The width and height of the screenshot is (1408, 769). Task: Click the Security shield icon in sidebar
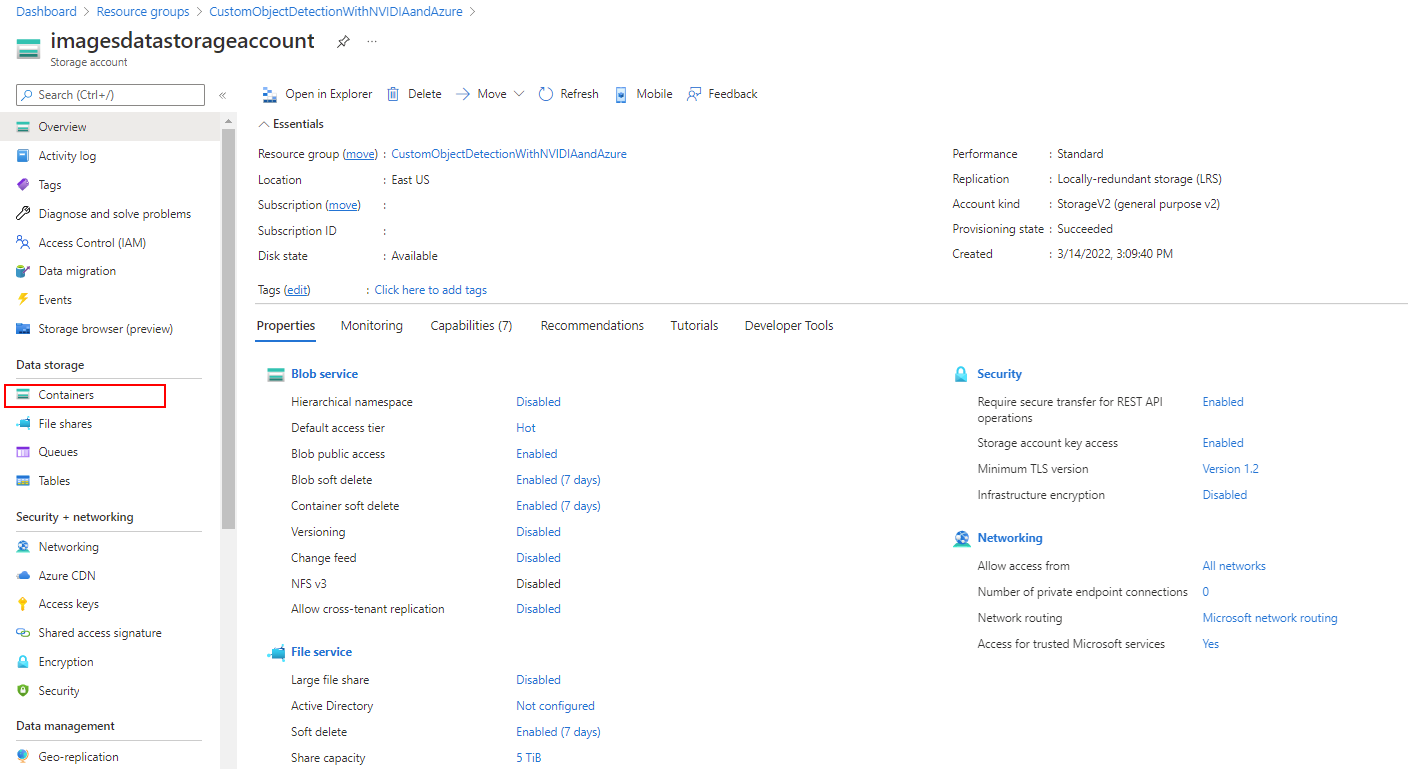click(23, 691)
